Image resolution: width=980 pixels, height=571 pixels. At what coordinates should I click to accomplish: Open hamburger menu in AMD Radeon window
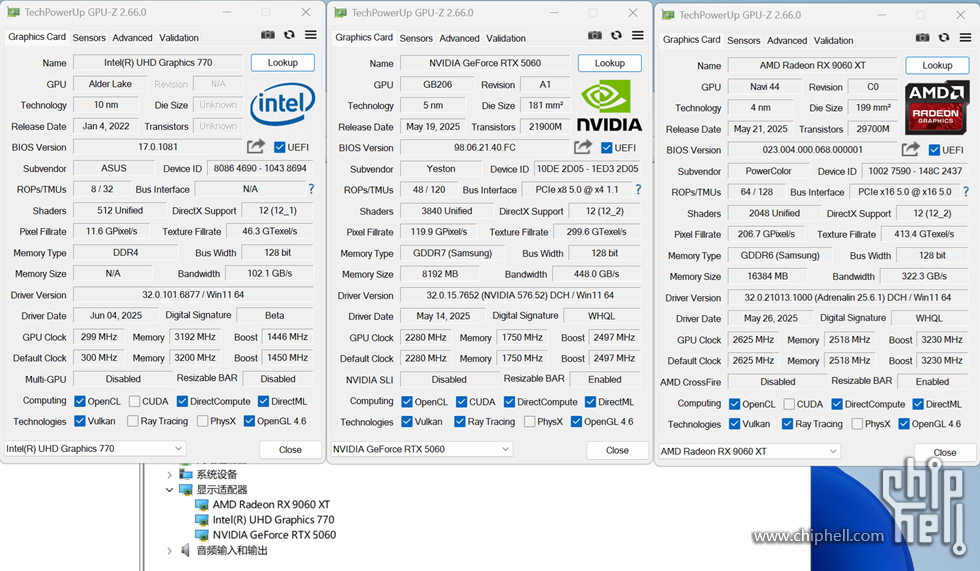pyautogui.click(x=966, y=37)
